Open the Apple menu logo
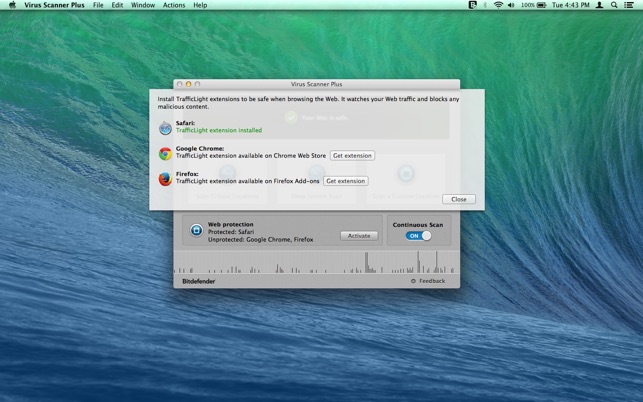The image size is (643, 402). 12,5
